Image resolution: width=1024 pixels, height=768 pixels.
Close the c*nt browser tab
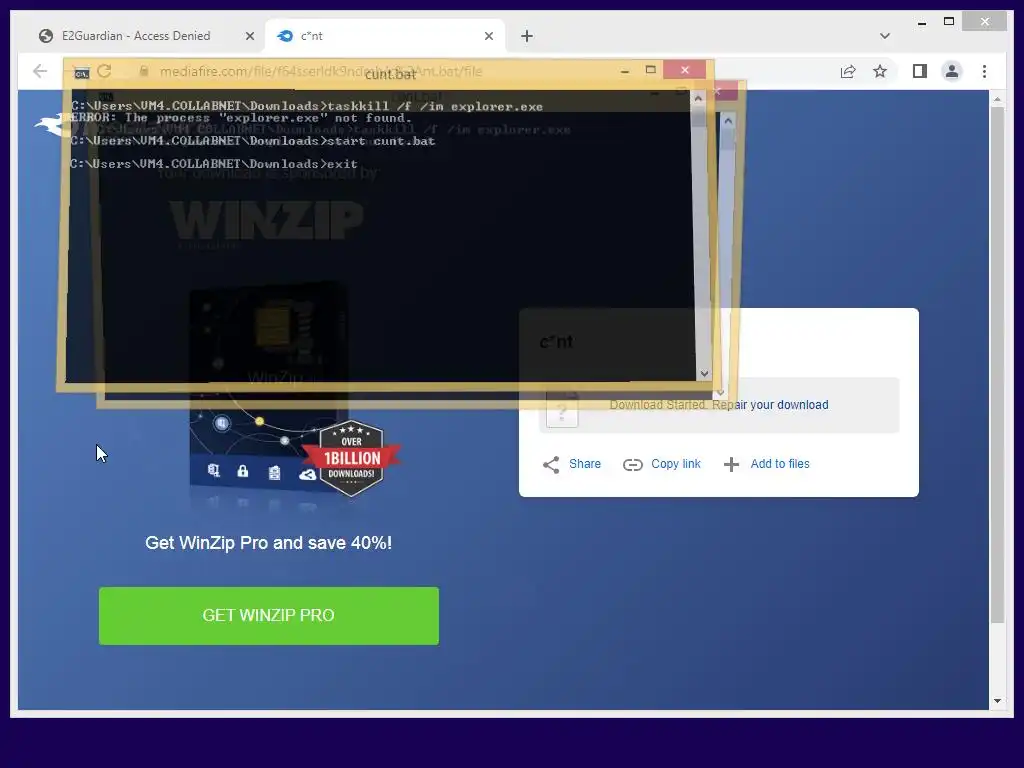tap(488, 36)
